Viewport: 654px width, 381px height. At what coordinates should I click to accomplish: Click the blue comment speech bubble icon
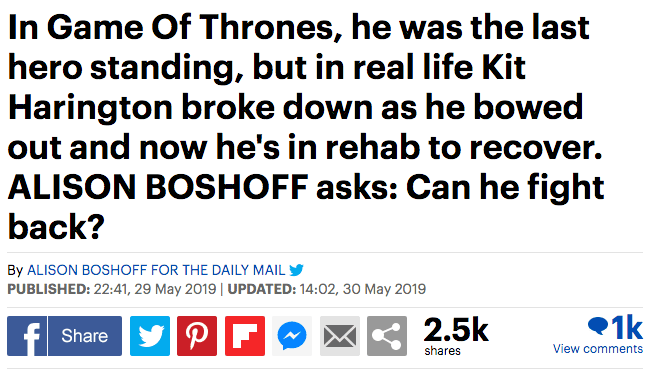[598, 326]
